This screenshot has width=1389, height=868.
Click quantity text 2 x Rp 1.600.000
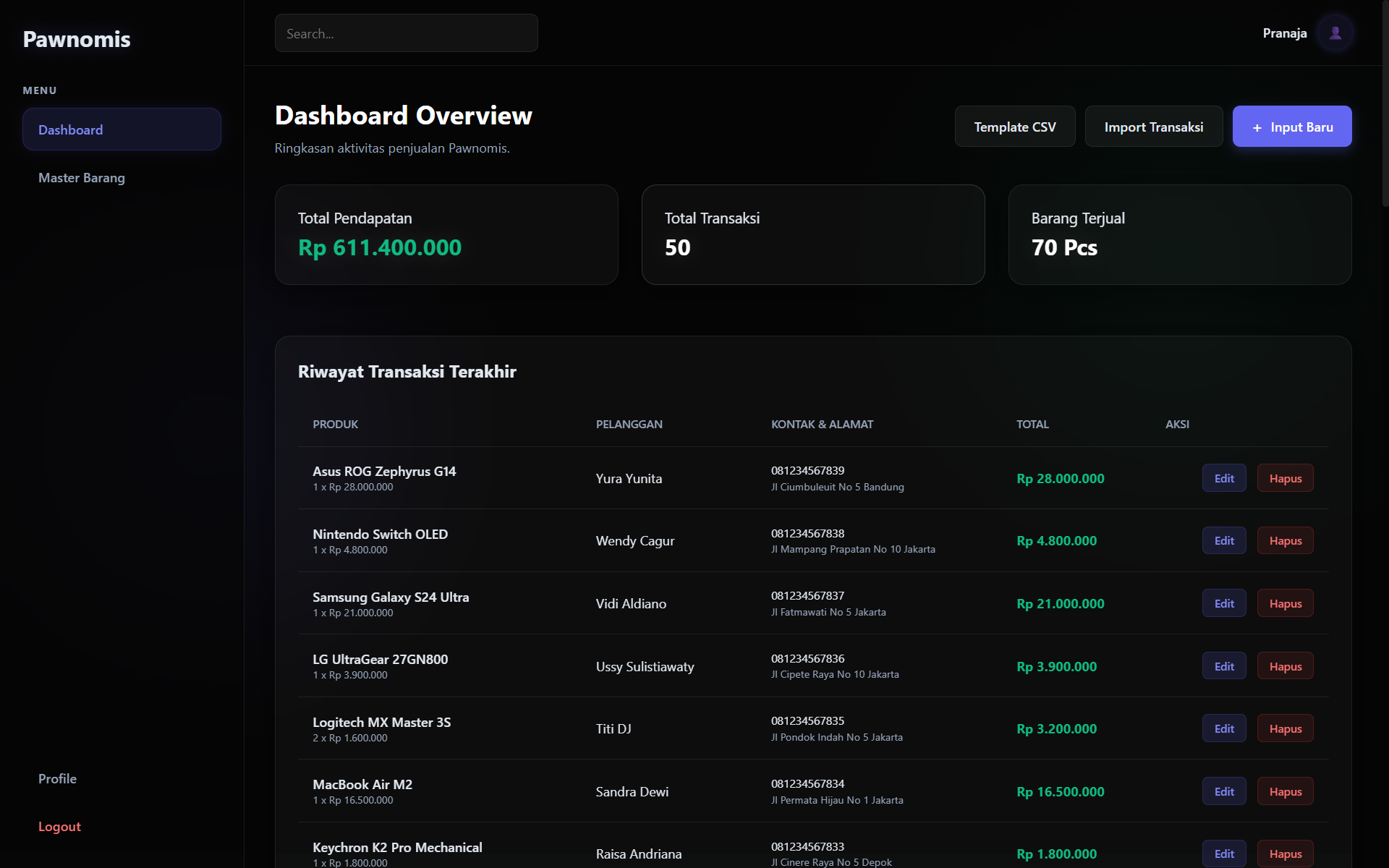click(349, 738)
